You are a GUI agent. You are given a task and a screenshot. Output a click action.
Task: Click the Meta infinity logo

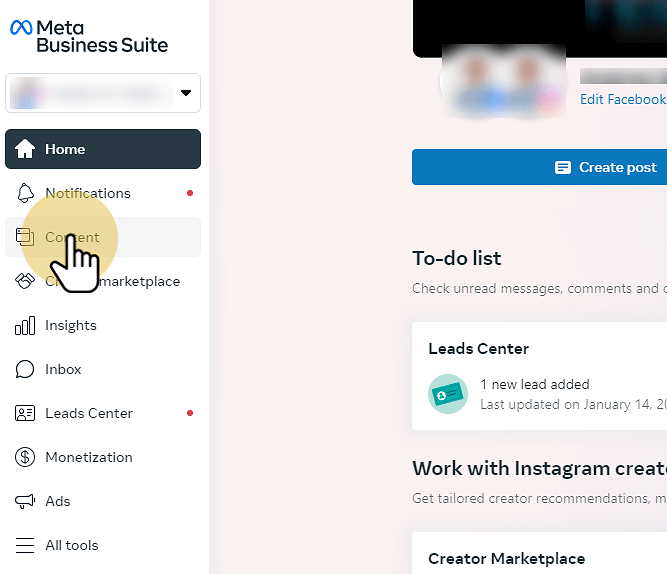(x=21, y=28)
